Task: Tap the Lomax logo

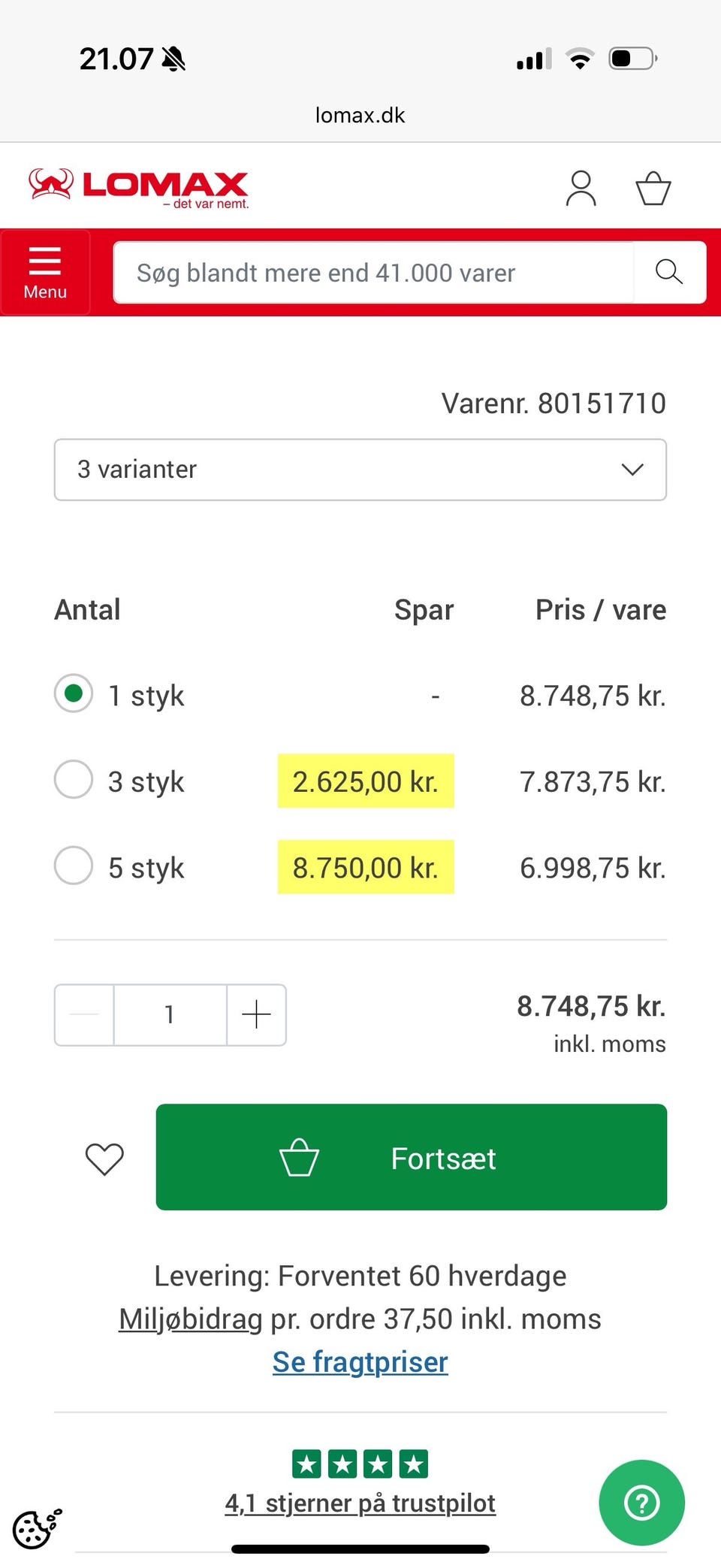Action: 139,188
